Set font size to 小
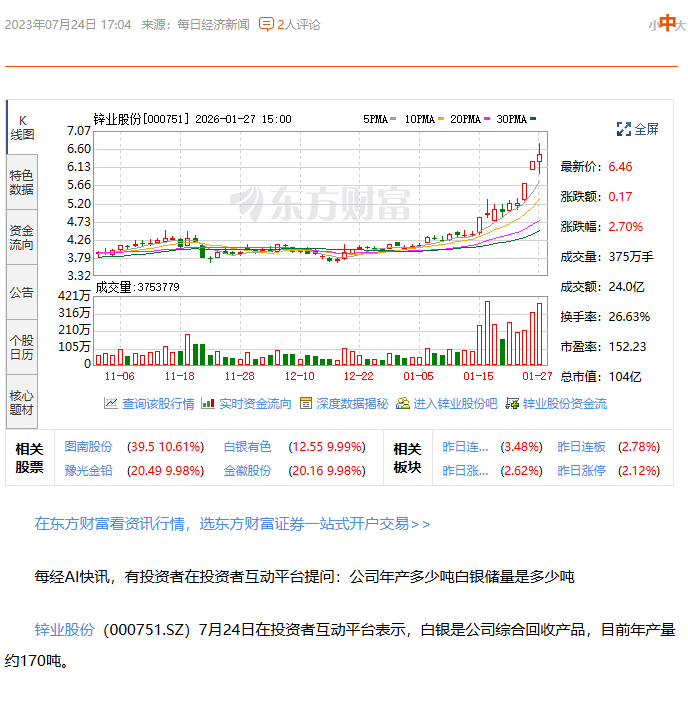The width and height of the screenshot is (688, 721). click(x=653, y=26)
